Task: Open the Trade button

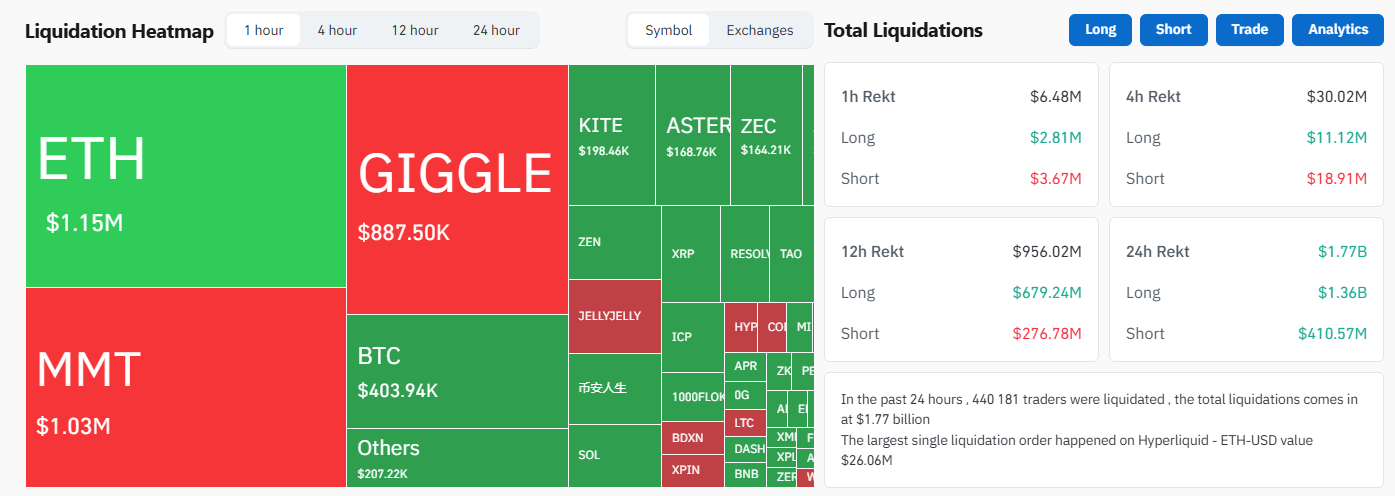Action: pyautogui.click(x=1249, y=30)
